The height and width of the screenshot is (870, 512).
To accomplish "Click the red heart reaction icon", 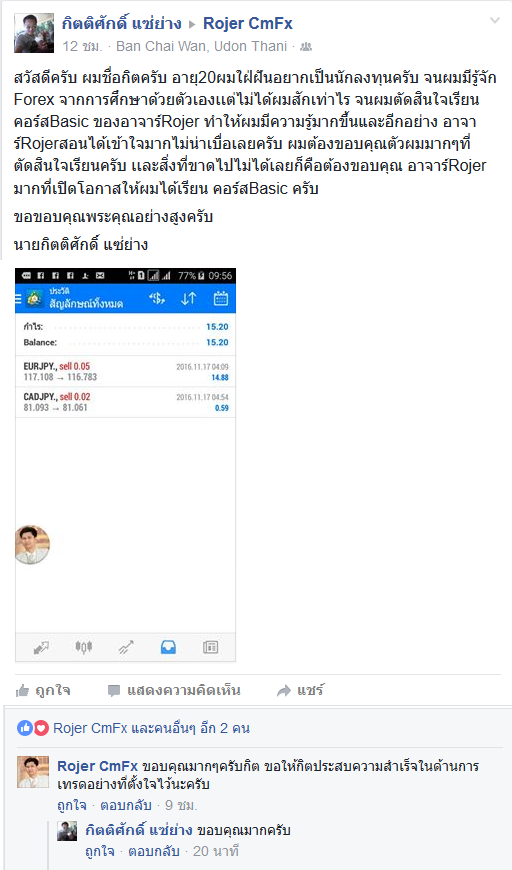I will (x=41, y=728).
